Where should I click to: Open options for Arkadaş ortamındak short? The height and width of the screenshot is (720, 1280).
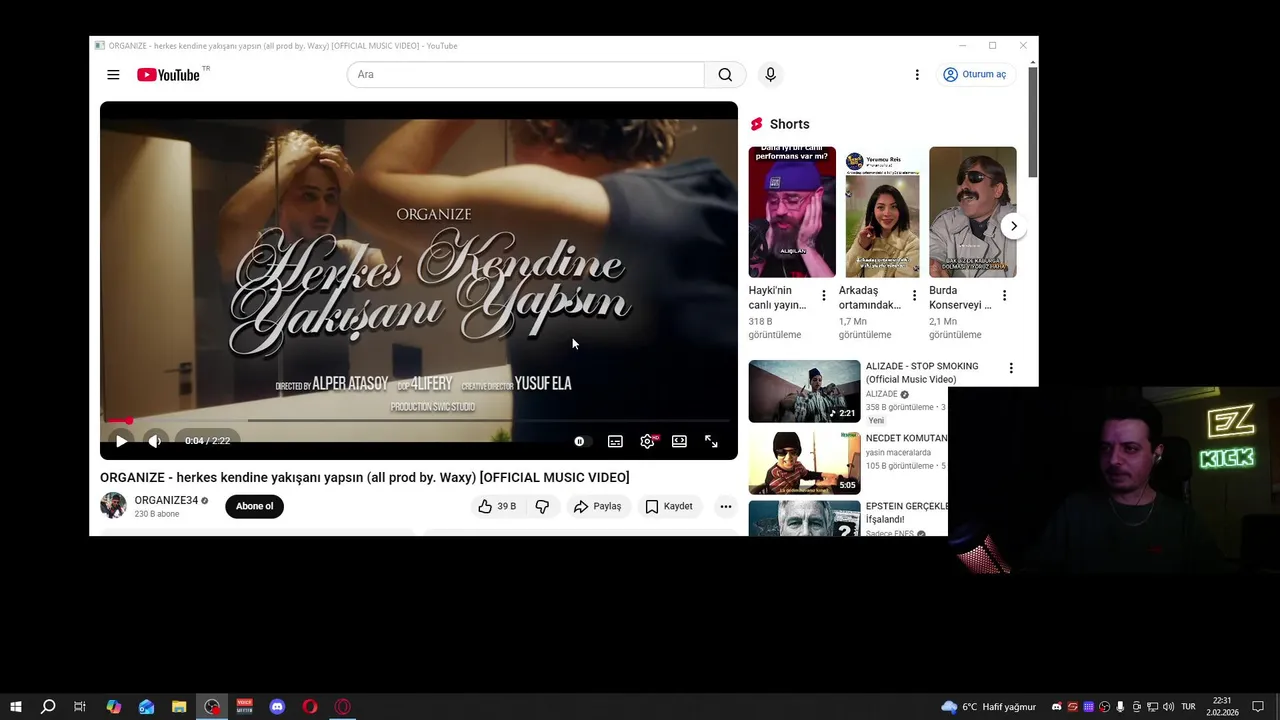pos(914,296)
